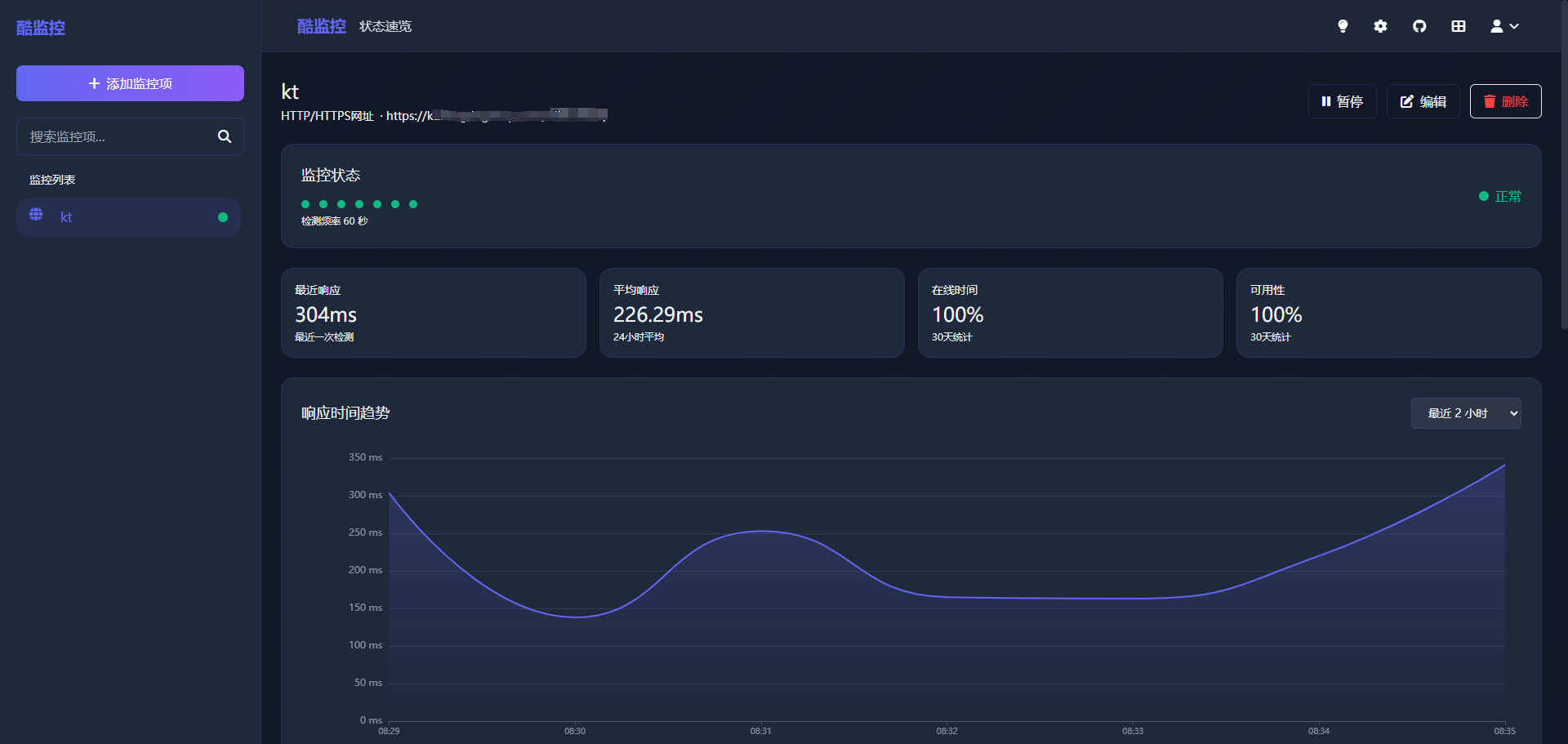Click the 08:31 marker on response chart

pos(760,731)
